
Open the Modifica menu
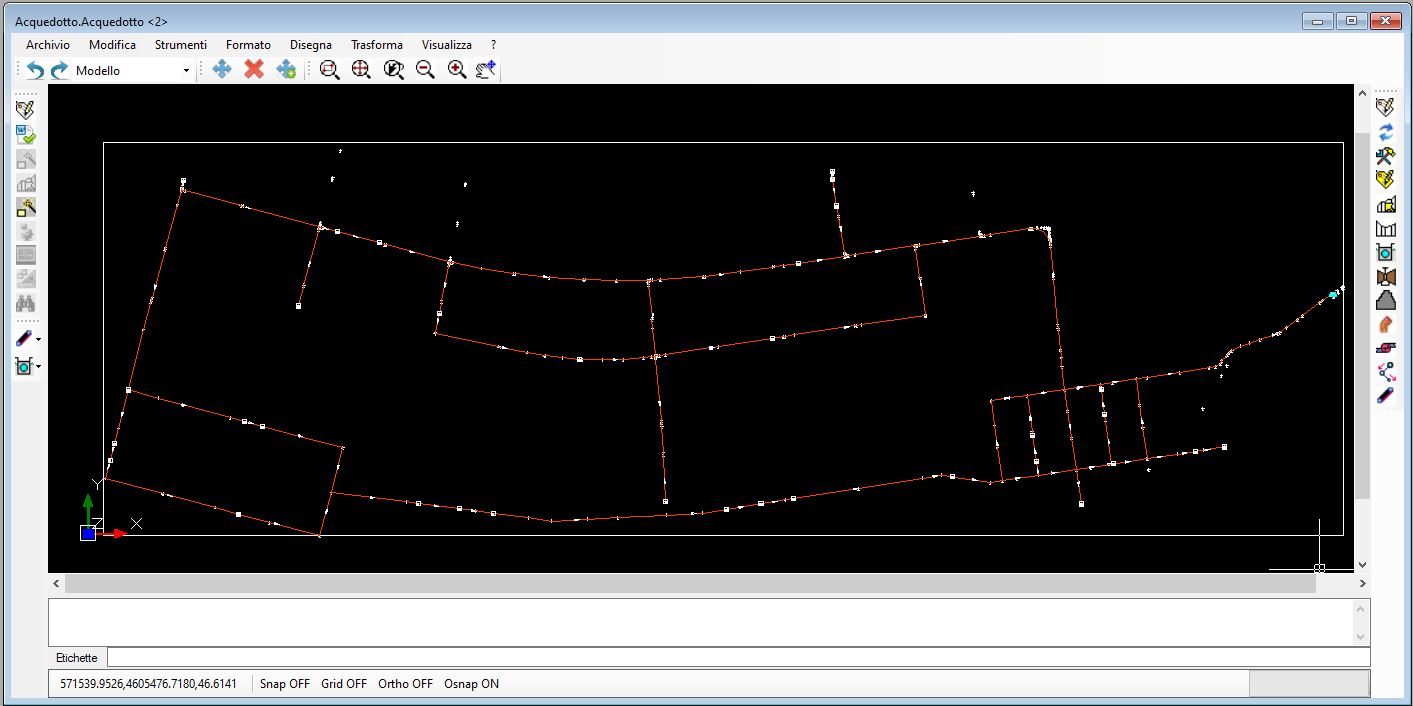coord(112,45)
